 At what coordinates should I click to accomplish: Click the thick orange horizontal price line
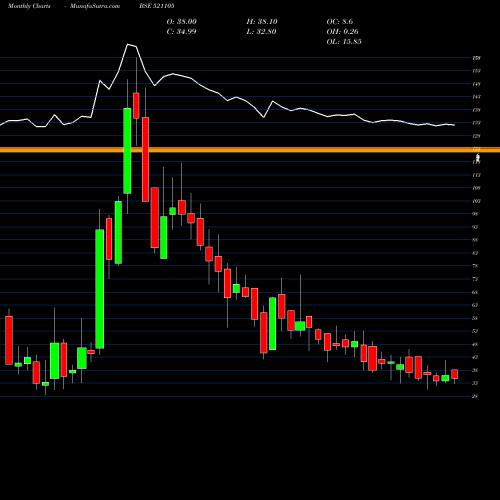[250, 150]
